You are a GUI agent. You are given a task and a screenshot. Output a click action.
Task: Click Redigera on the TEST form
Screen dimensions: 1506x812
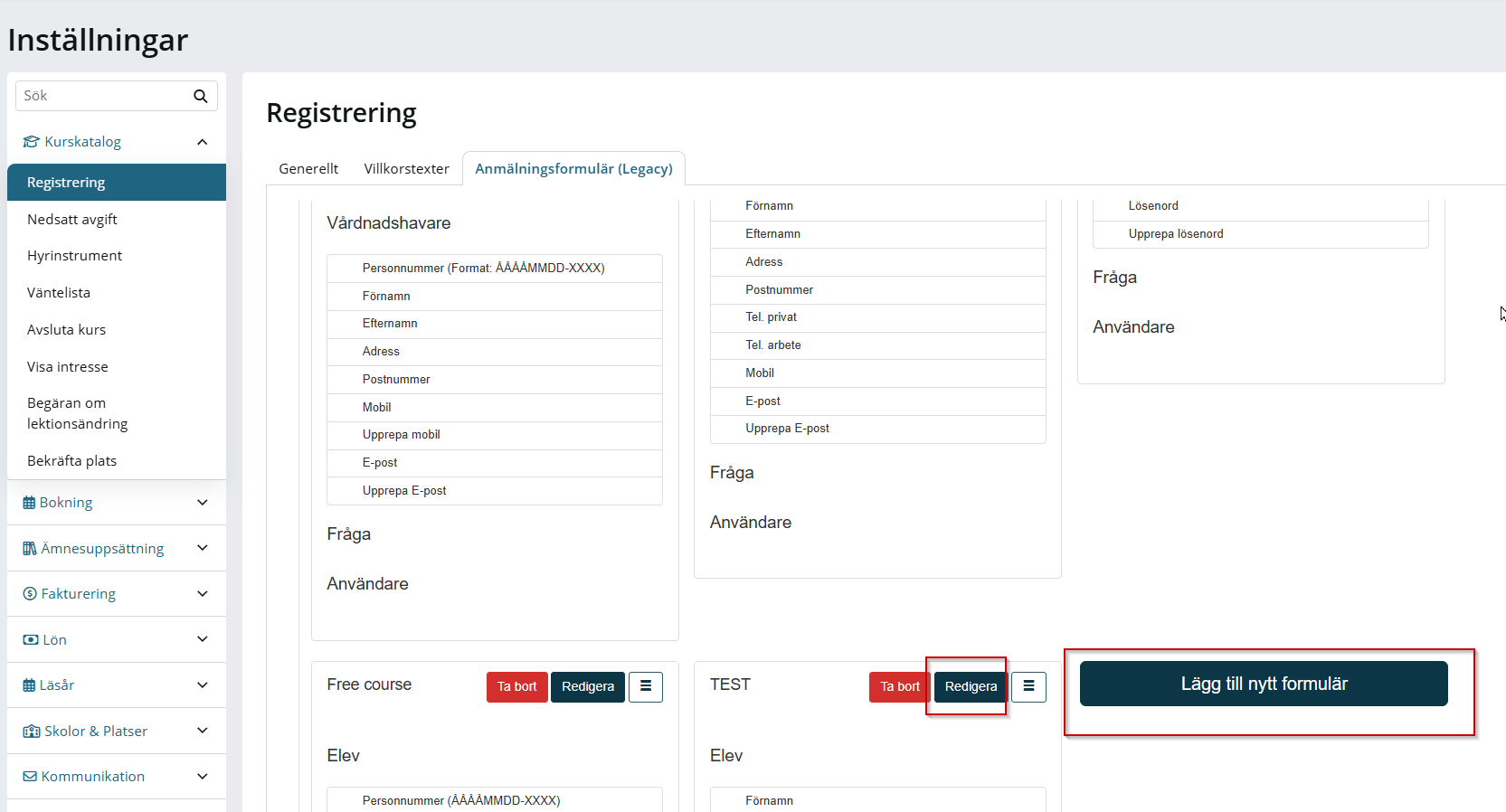point(971,686)
